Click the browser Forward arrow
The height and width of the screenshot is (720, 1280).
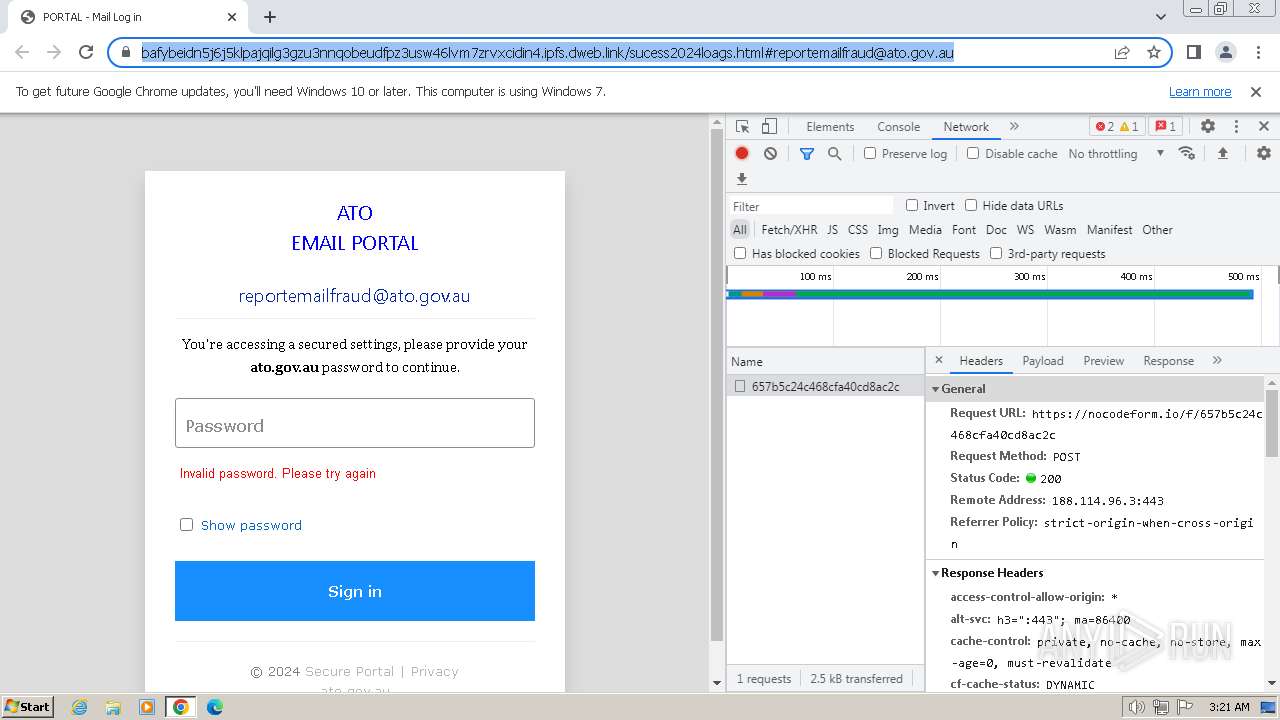[54, 52]
